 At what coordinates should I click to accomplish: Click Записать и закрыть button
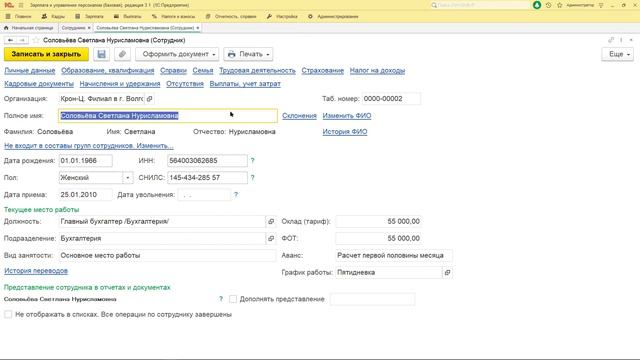tap(46, 54)
